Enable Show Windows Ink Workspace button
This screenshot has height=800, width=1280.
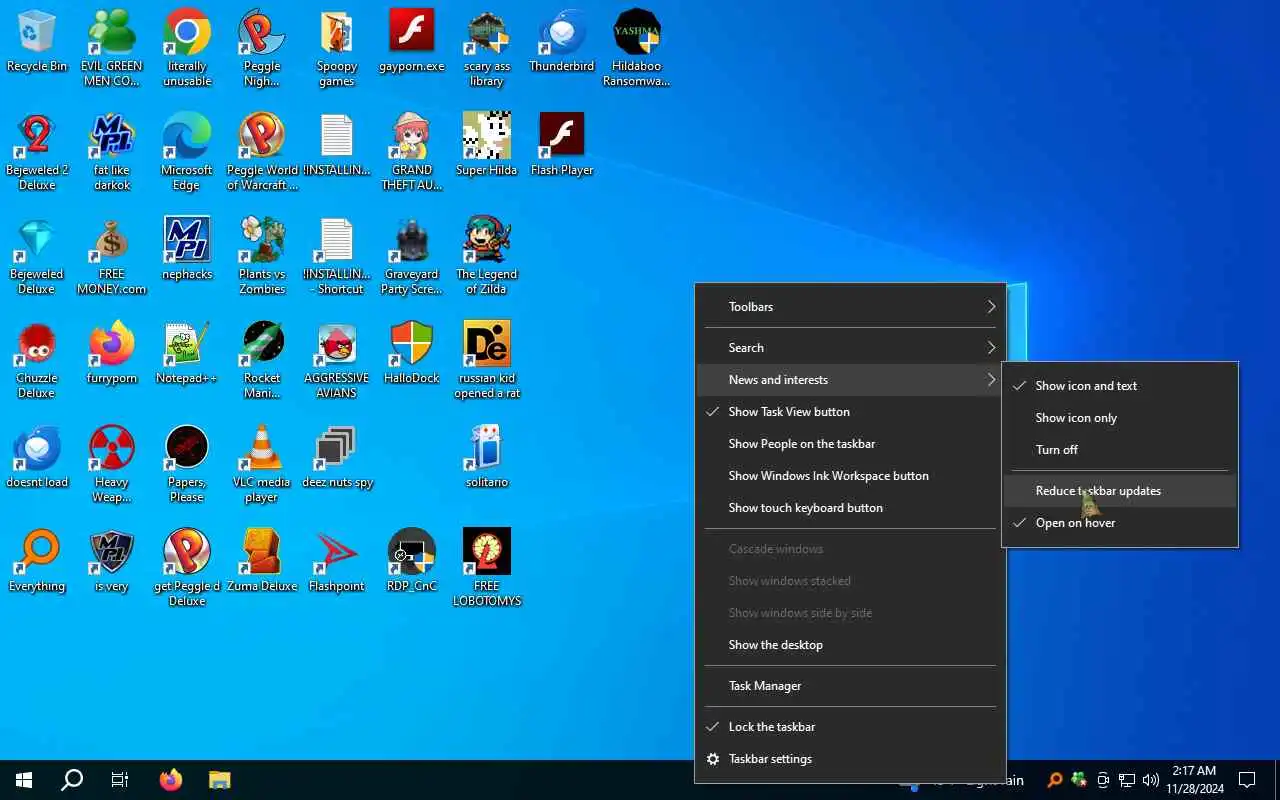[850, 476]
